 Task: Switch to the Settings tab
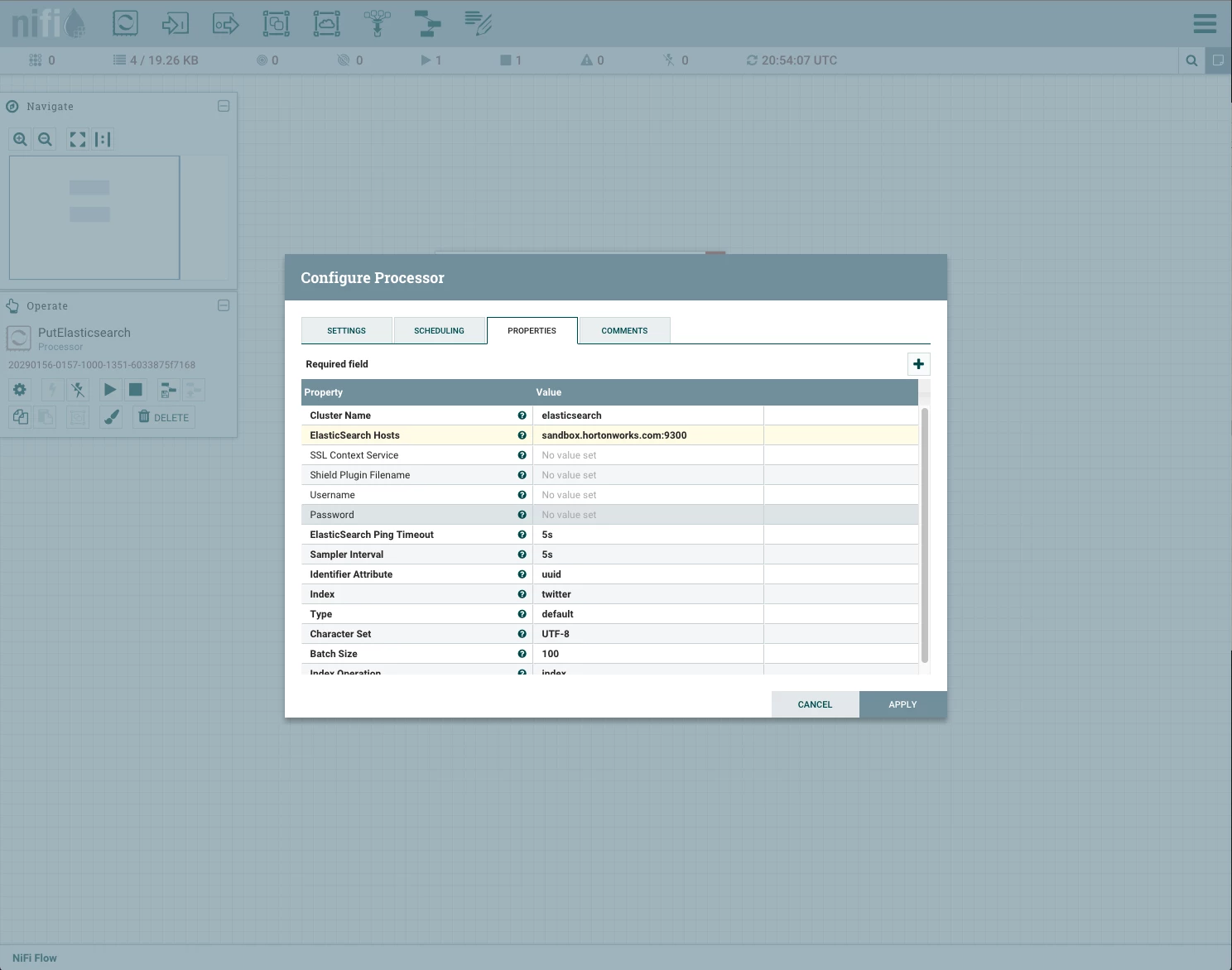(346, 330)
